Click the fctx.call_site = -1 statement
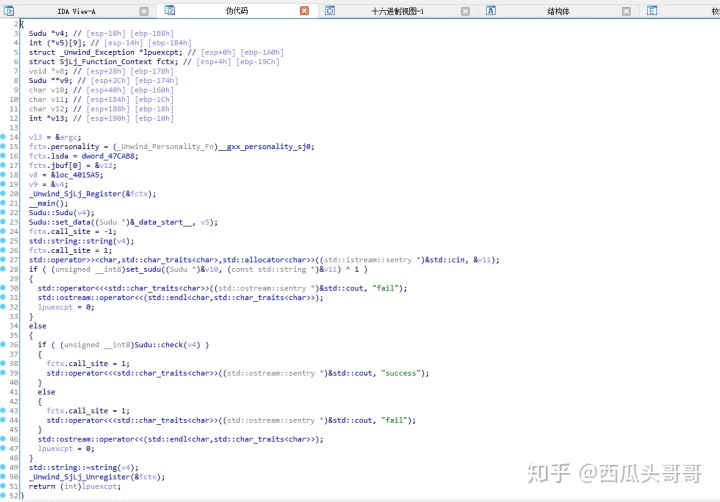 tap(73, 231)
